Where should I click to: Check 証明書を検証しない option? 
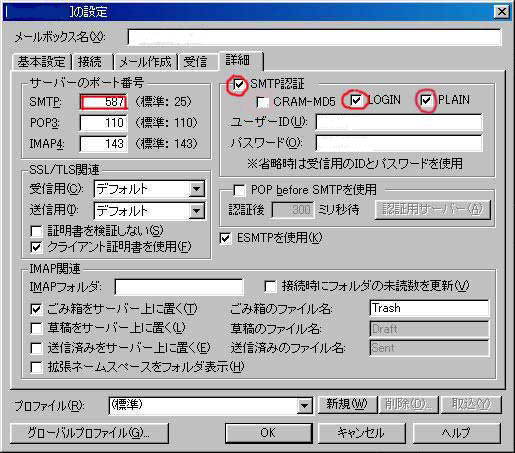coord(36,231)
